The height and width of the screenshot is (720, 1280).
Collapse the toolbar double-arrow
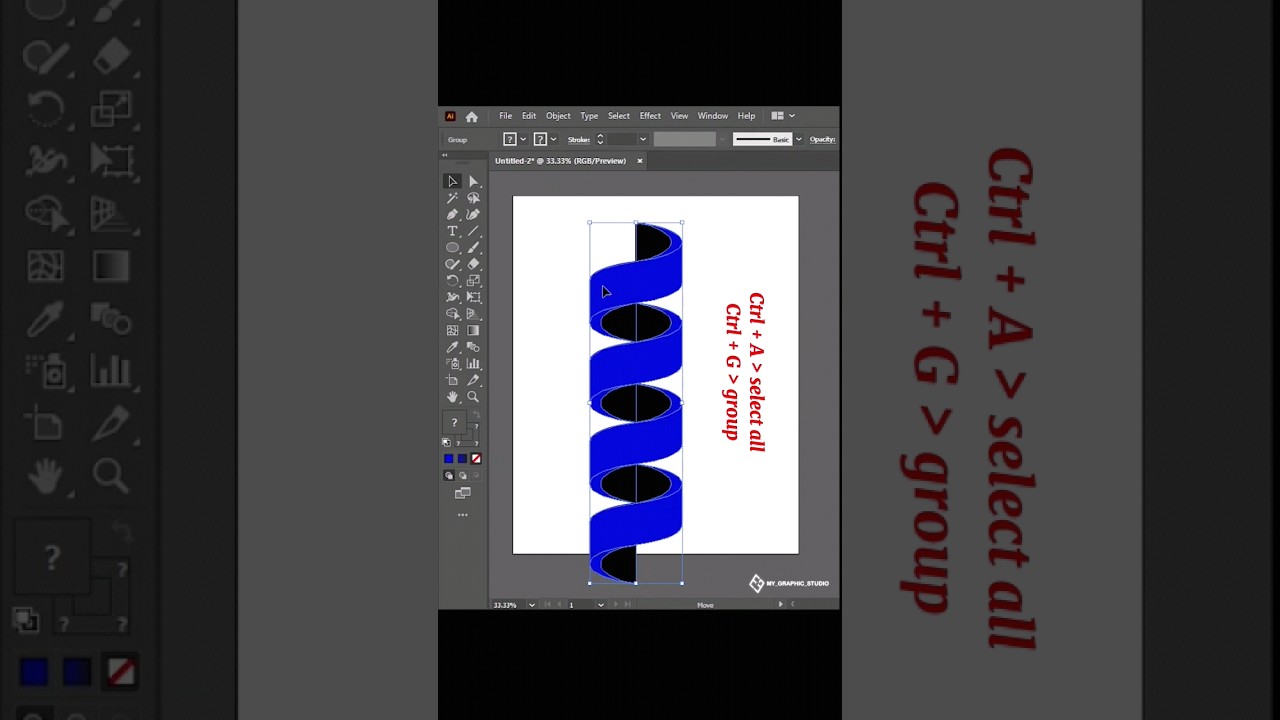(445, 155)
